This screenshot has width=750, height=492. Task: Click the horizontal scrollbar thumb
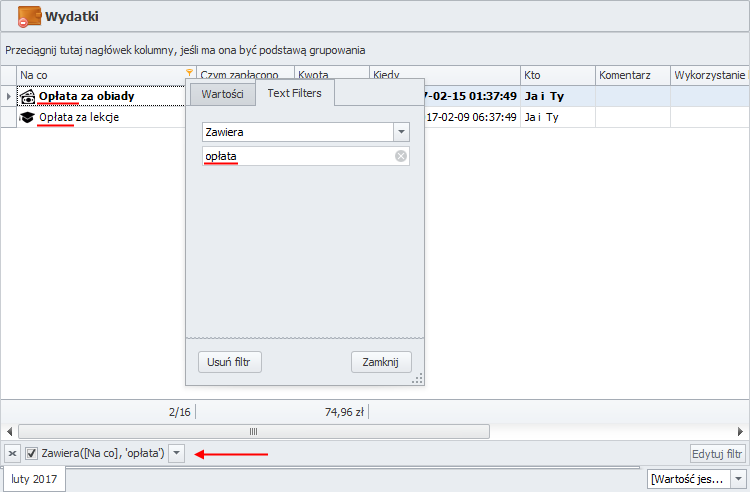(250, 431)
